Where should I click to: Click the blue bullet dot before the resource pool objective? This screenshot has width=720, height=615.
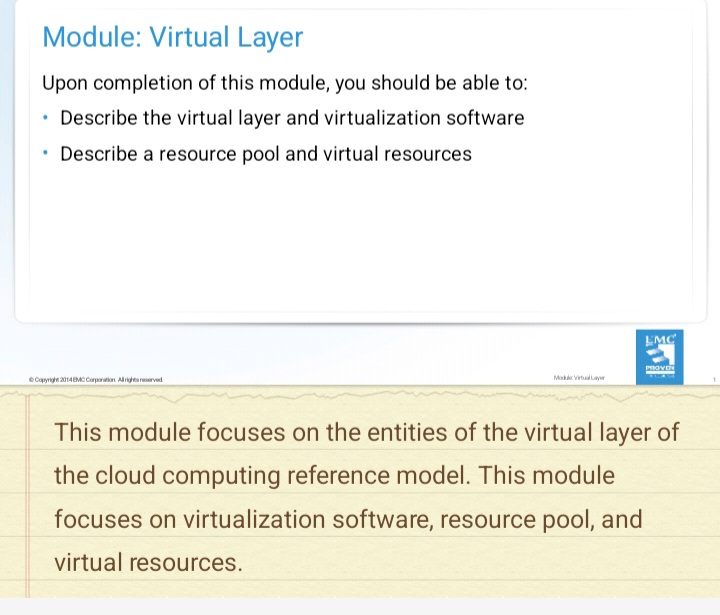(x=47, y=154)
